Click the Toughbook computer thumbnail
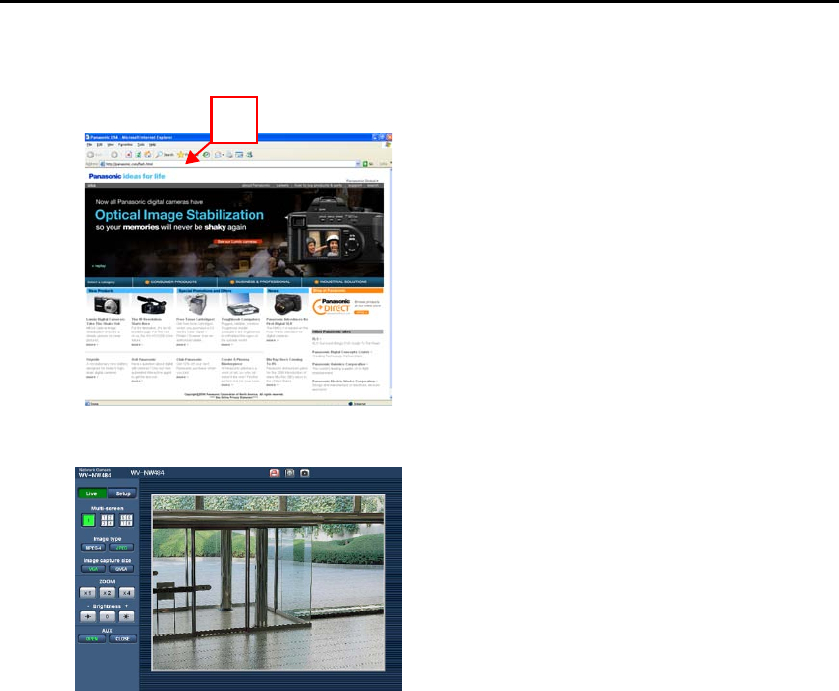The width and height of the screenshot is (839, 691). click(242, 305)
